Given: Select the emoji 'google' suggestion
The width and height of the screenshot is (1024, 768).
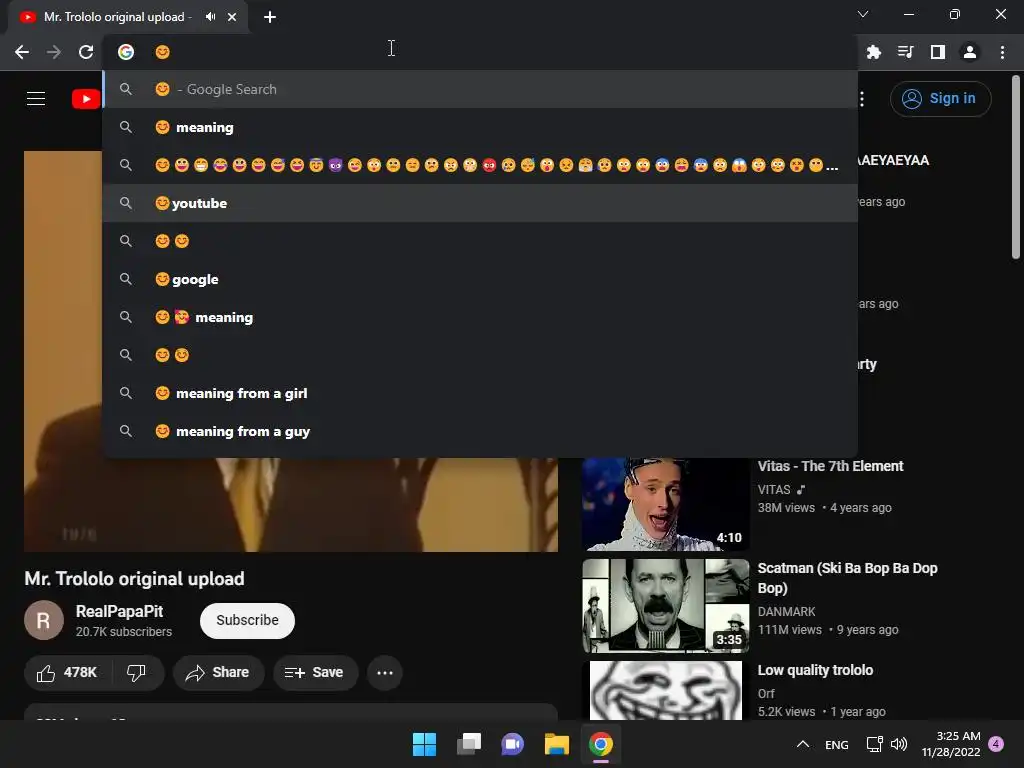Looking at the screenshot, I should 480,279.
